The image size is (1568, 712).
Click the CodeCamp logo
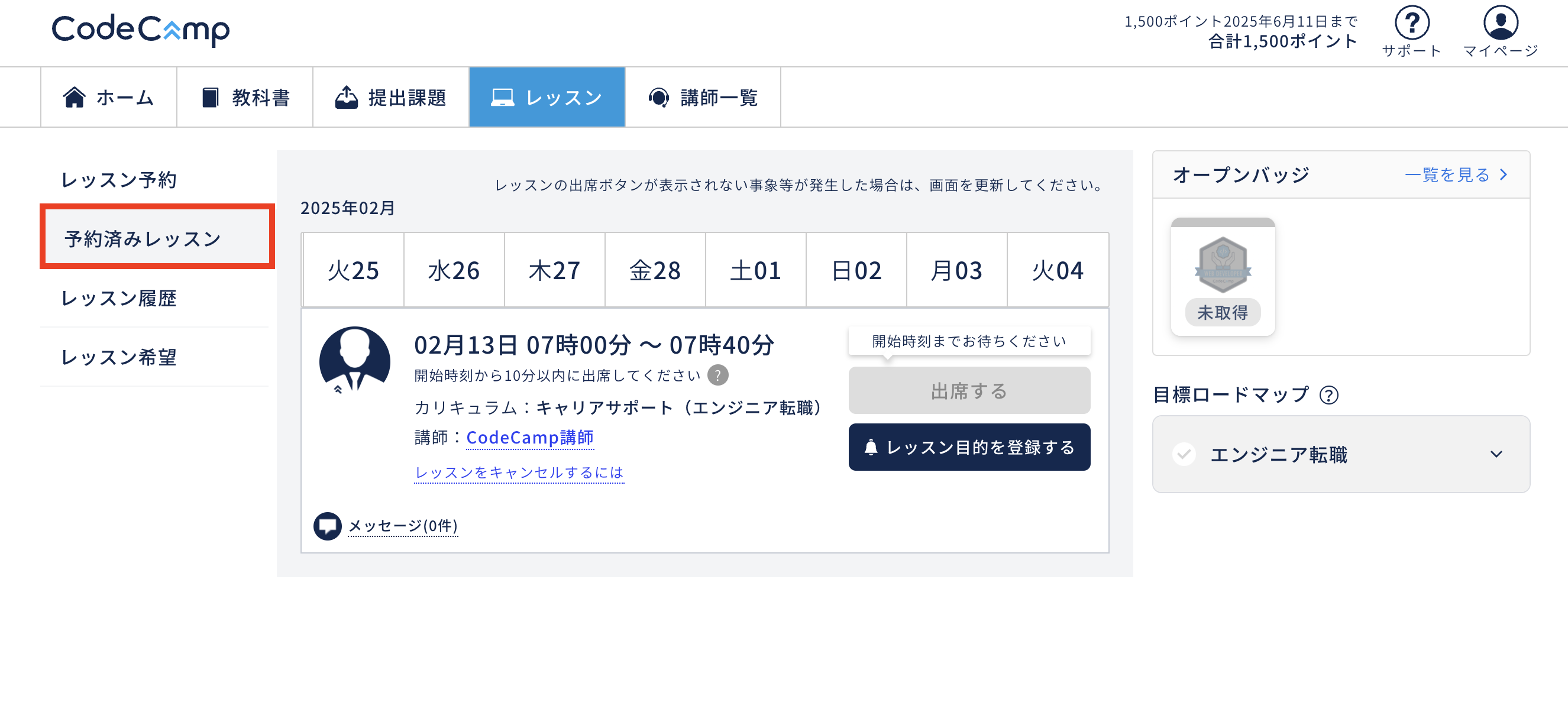click(x=141, y=30)
